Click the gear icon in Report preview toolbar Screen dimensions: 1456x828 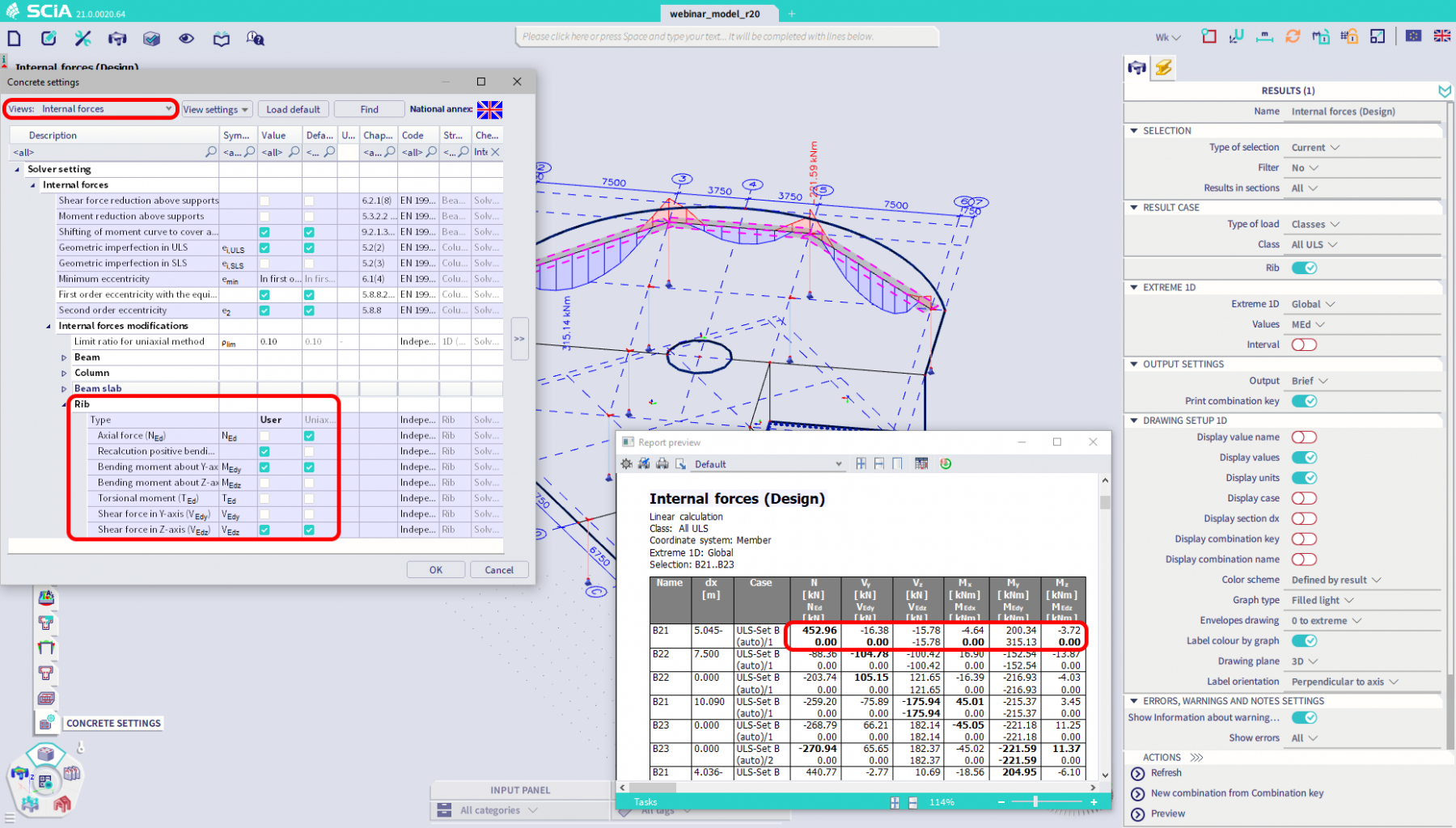pos(626,463)
